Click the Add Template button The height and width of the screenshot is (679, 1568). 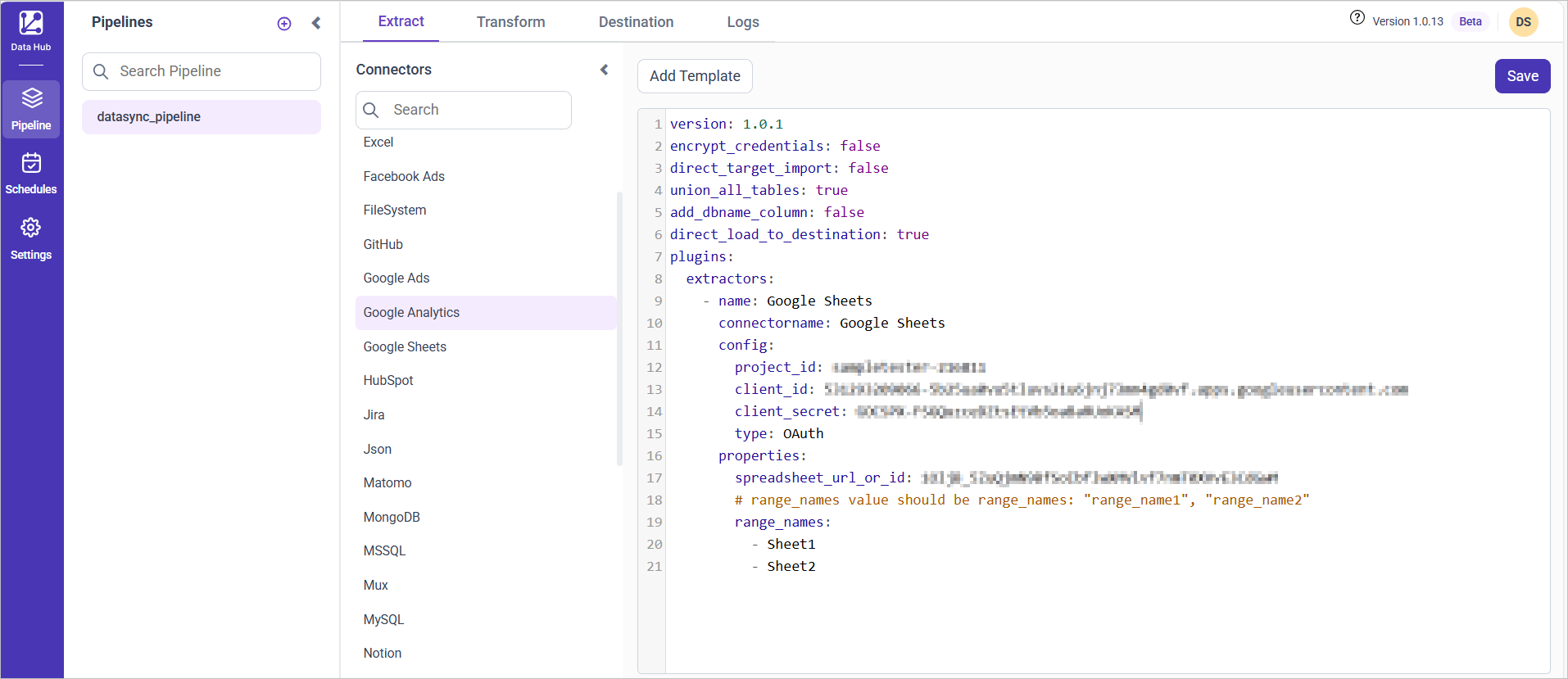695,76
